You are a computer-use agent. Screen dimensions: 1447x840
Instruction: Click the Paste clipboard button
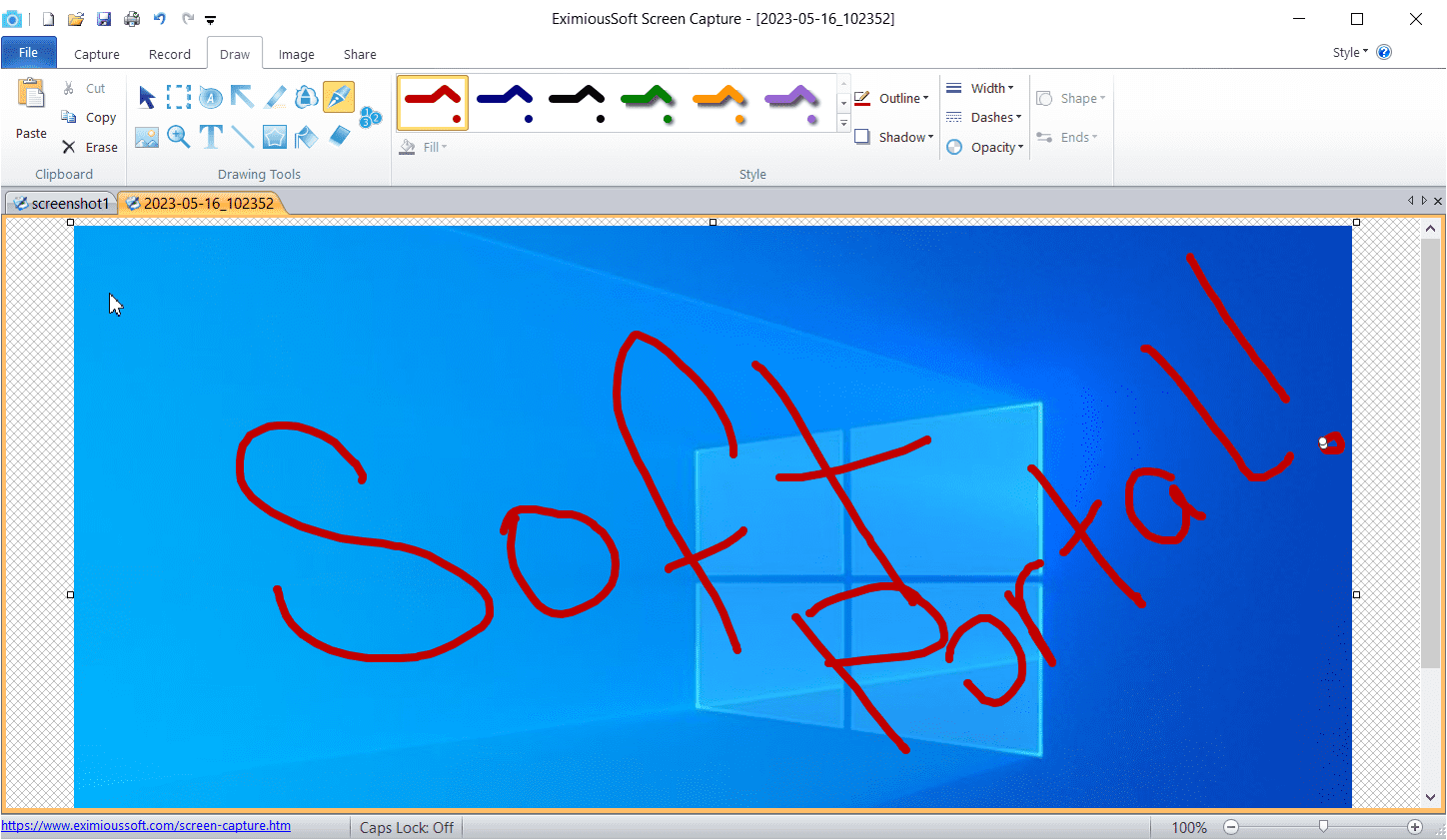(x=31, y=110)
